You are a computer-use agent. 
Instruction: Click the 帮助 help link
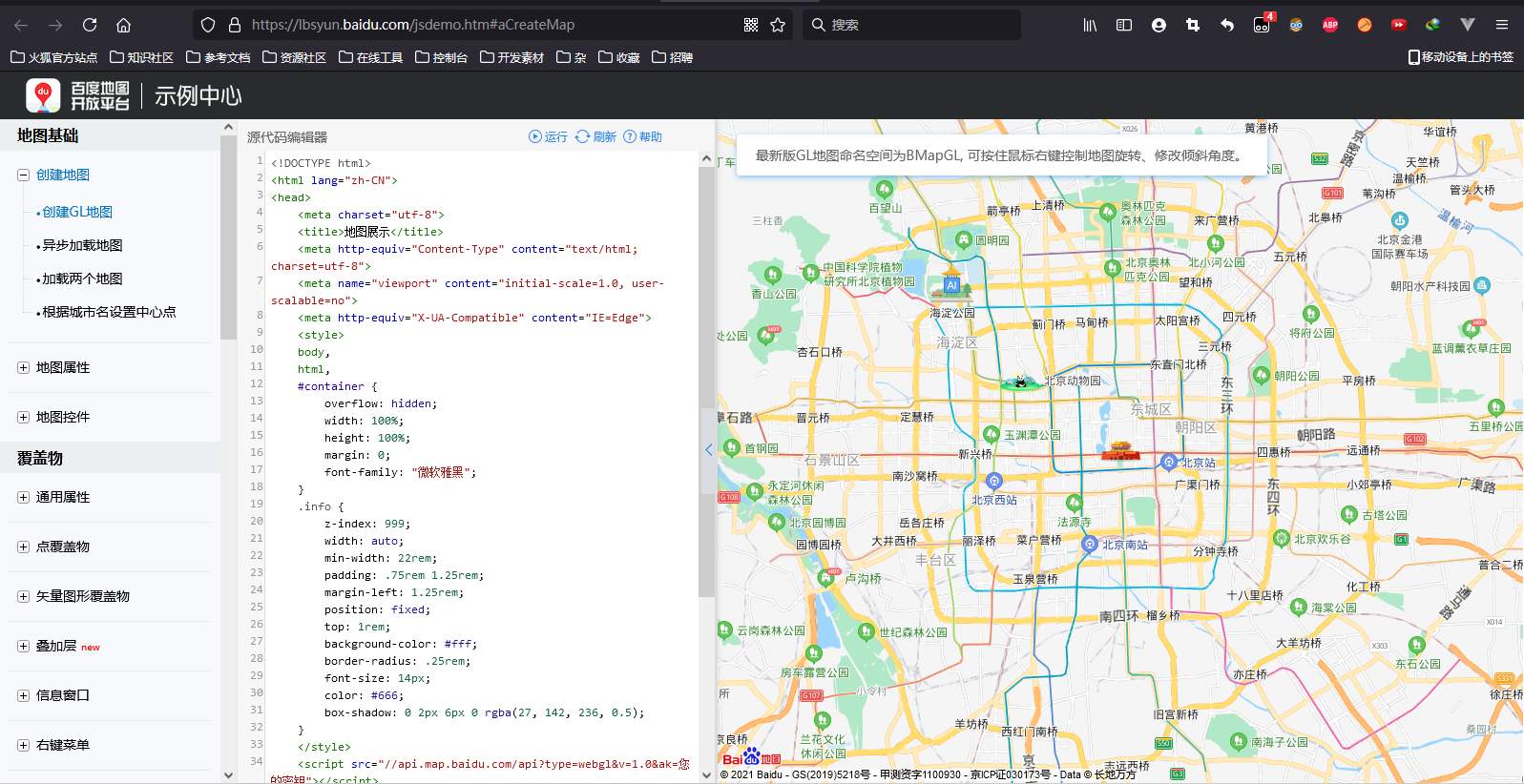click(x=651, y=136)
